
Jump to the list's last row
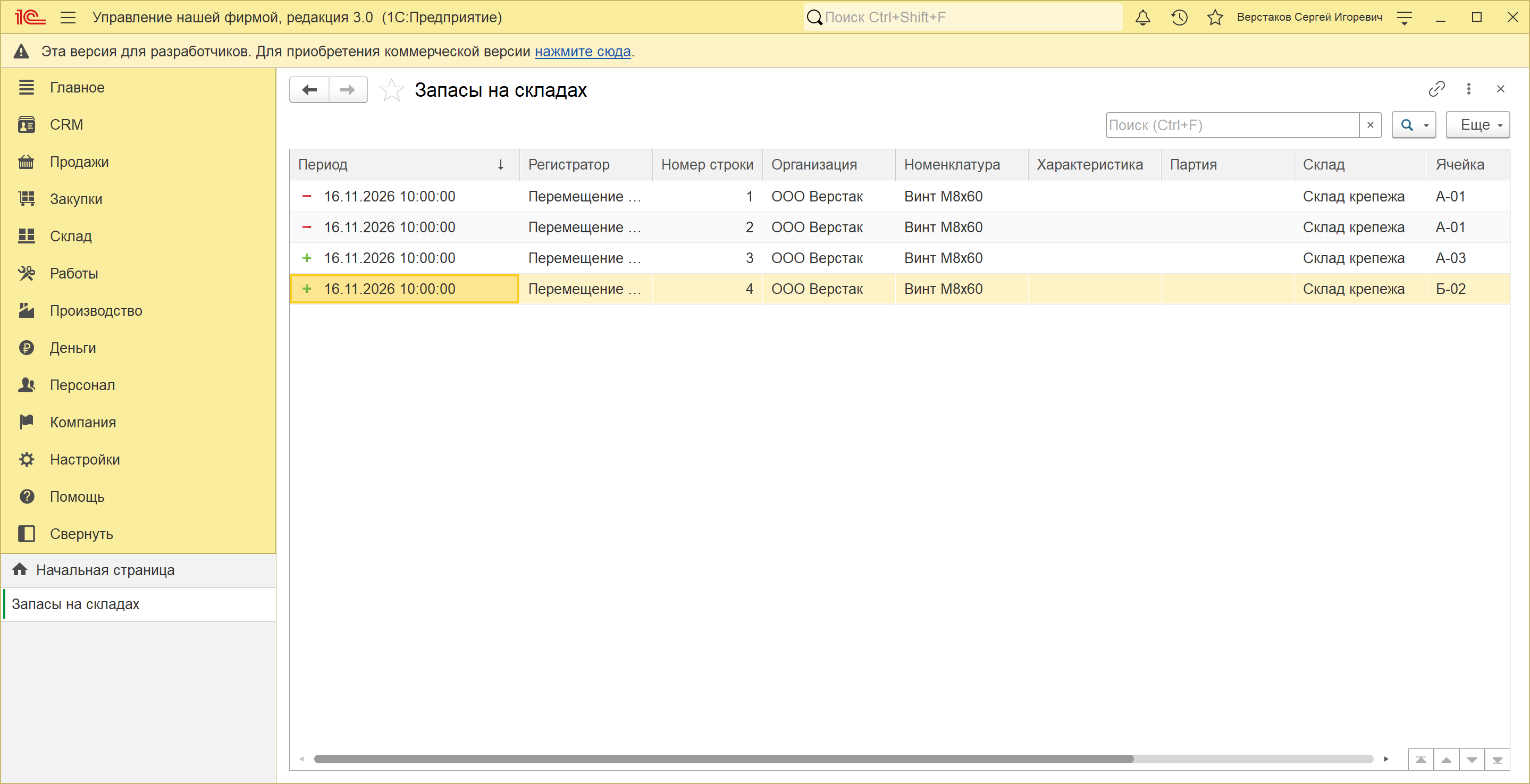tap(1497, 760)
